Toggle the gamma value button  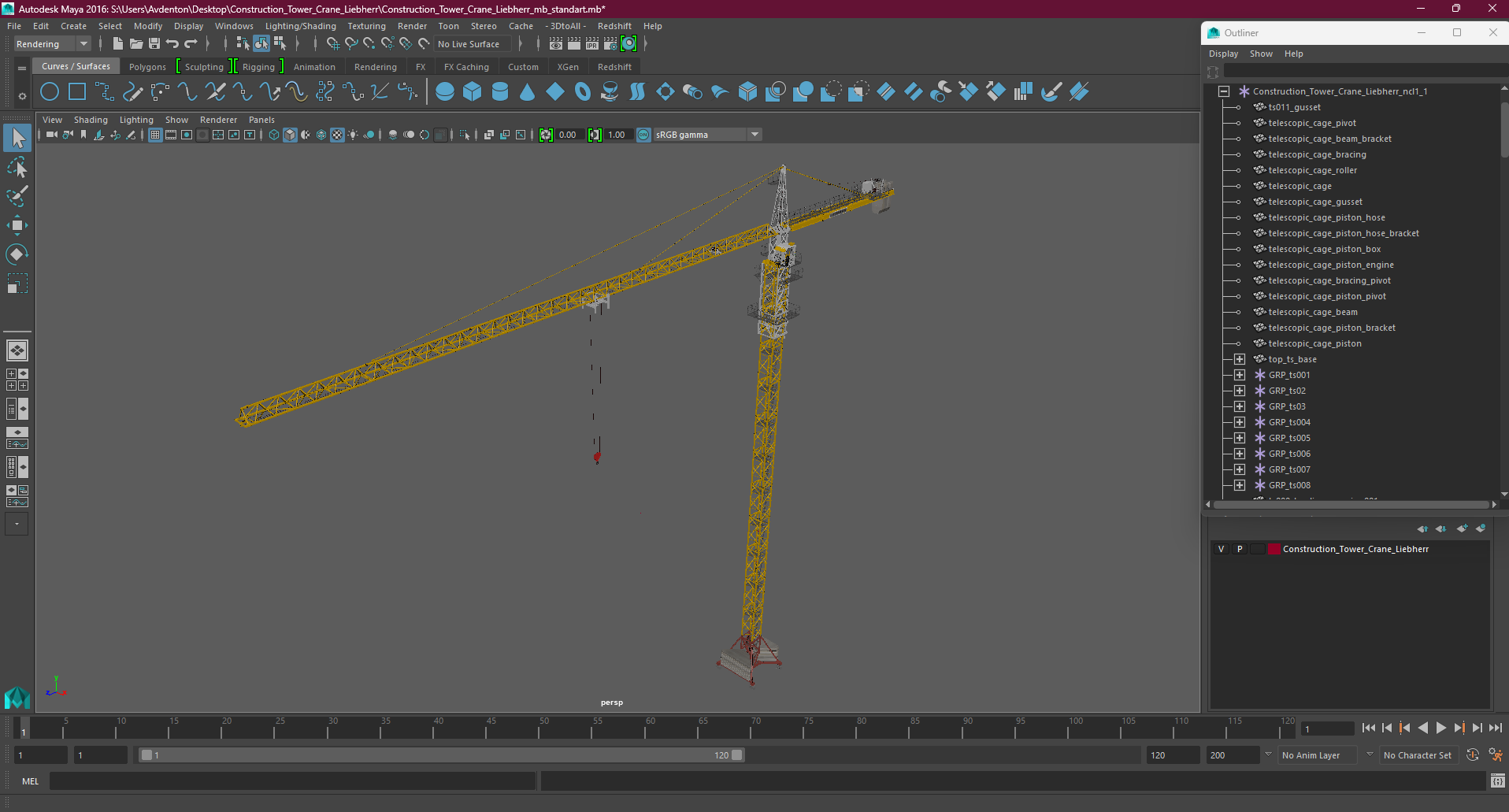pyautogui.click(x=595, y=135)
